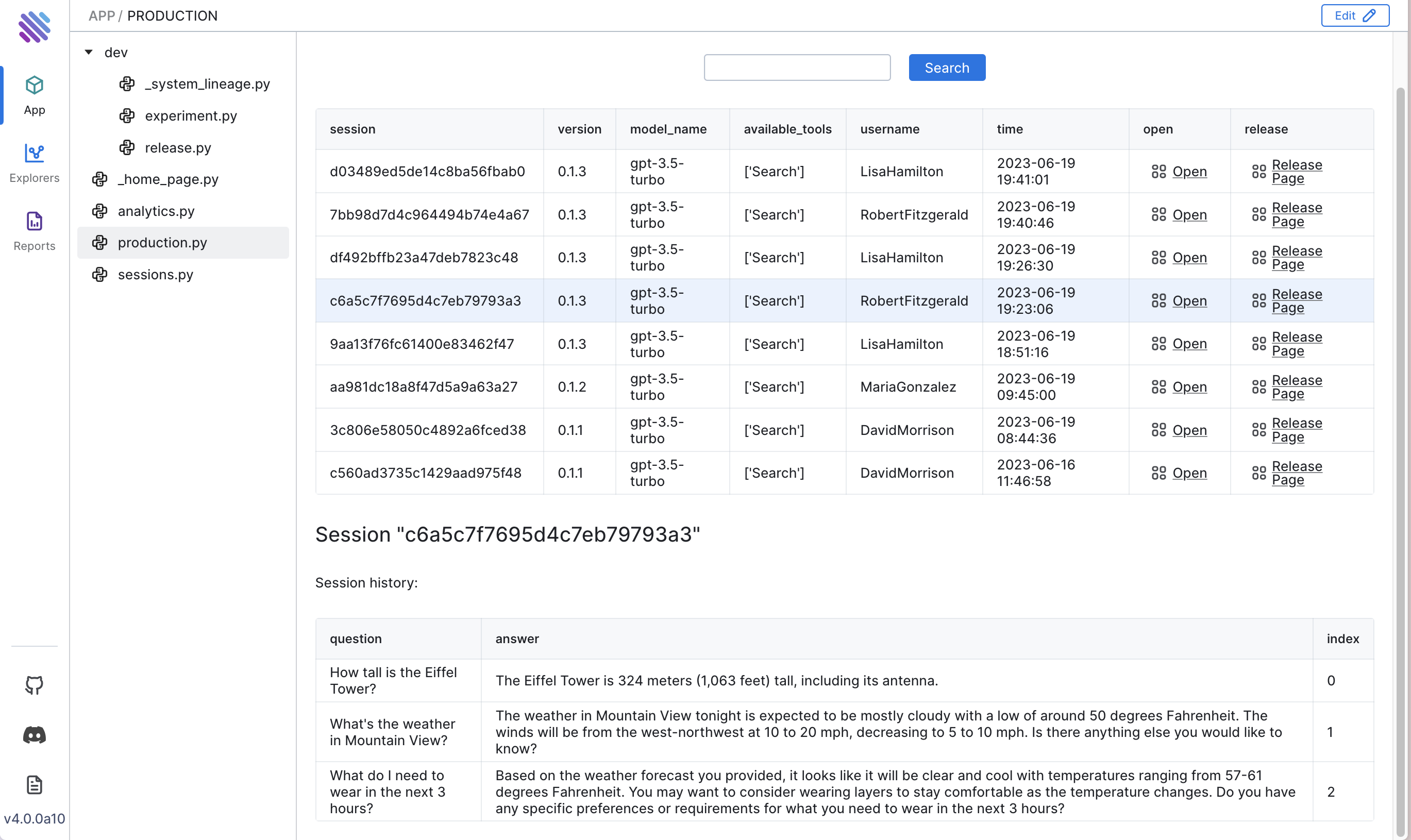Click the APP breadcrumb link
Screen dimensions: 1411x840
click(102, 16)
